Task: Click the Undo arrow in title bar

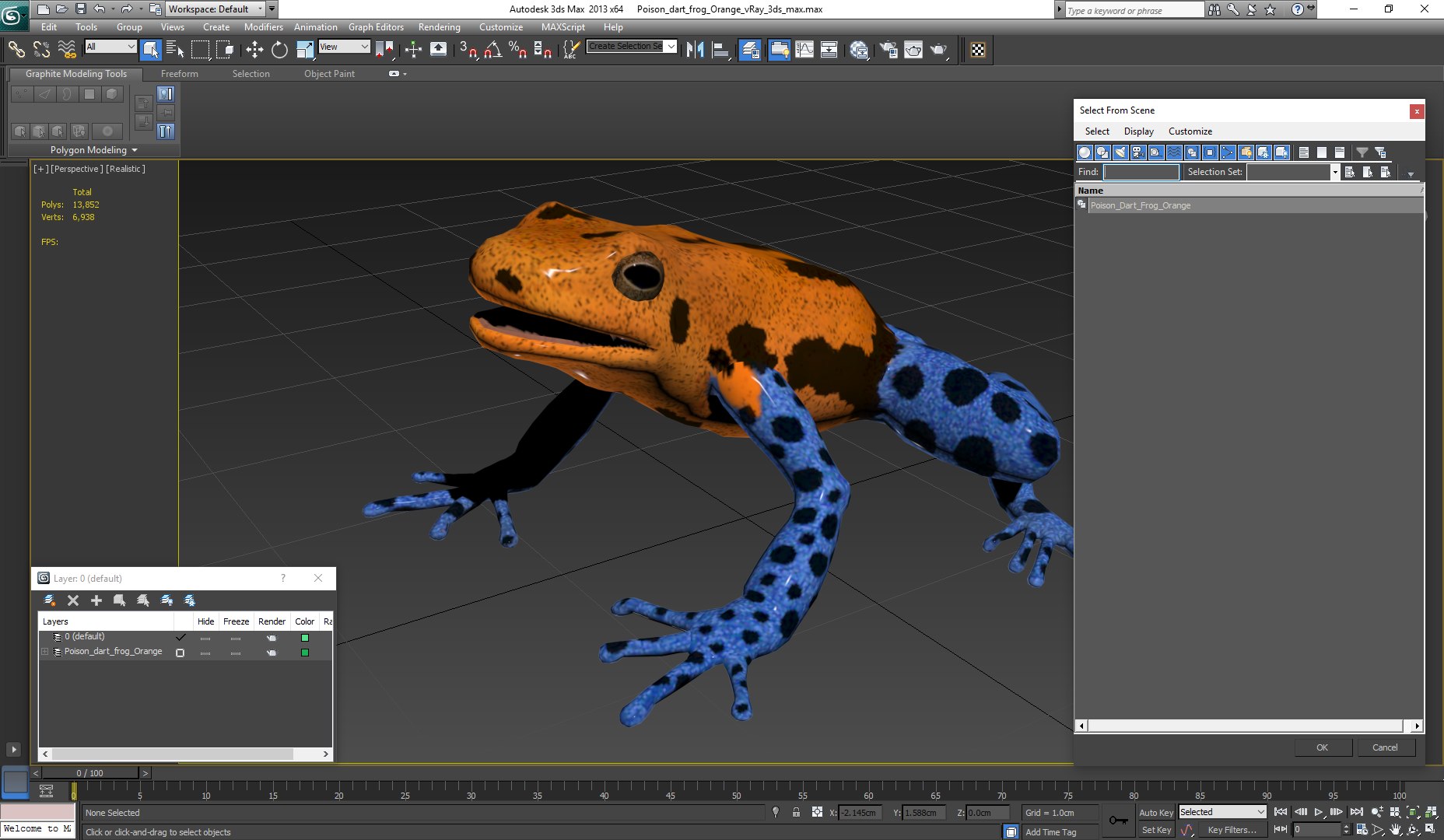Action: [100, 9]
